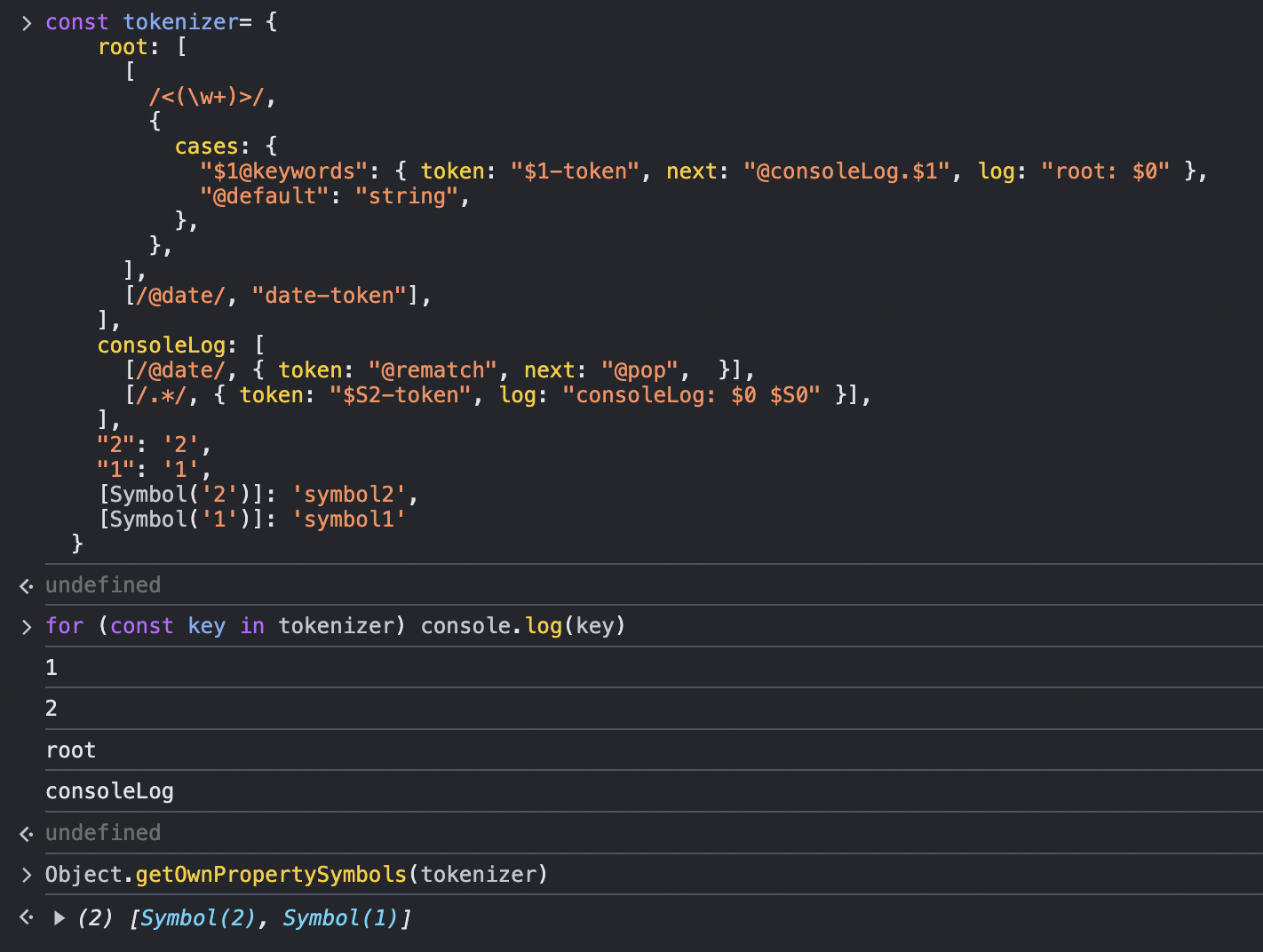
Task: Click the logged output line "1"
Action: coord(52,668)
